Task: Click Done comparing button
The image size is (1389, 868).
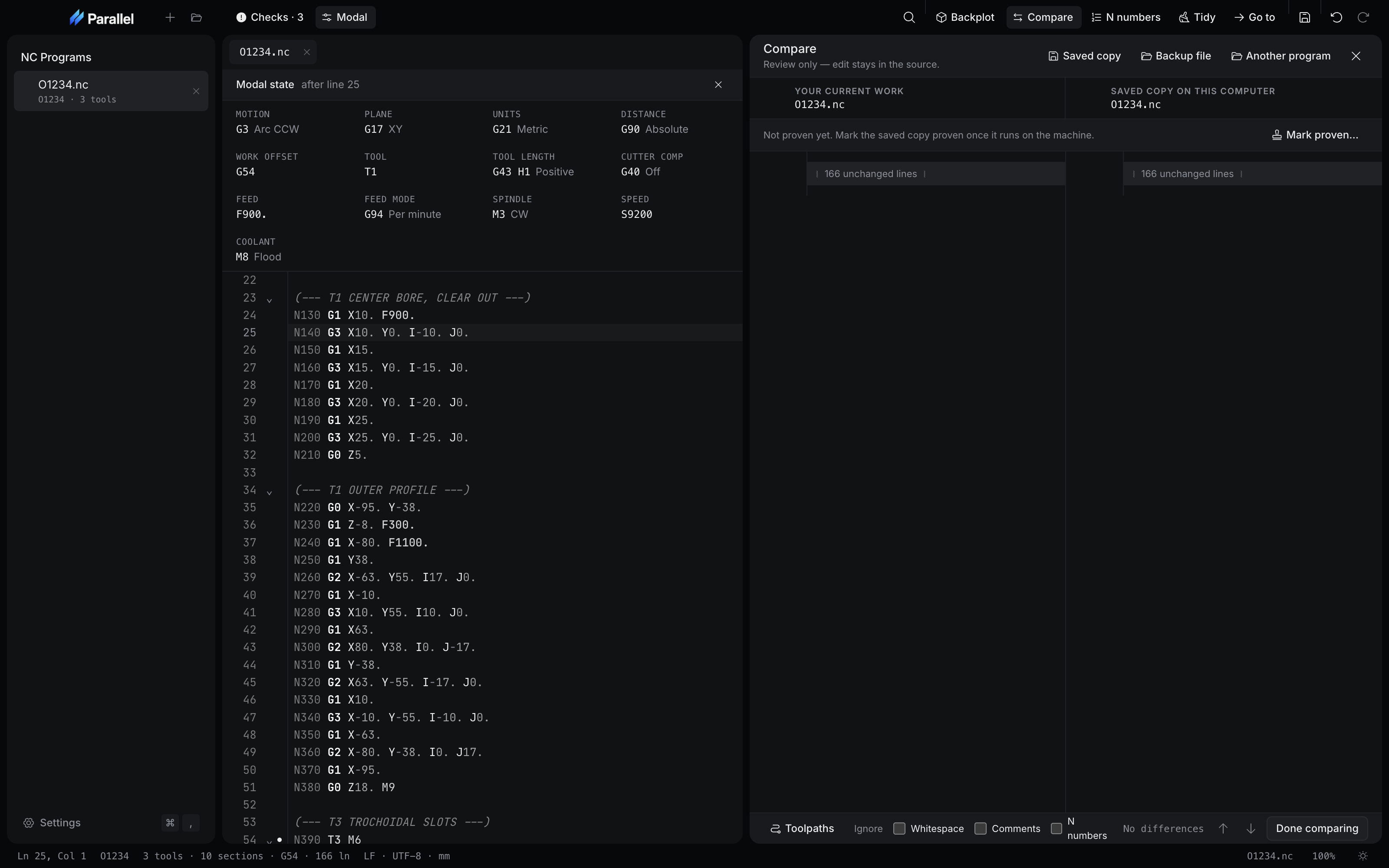Action: pyautogui.click(x=1317, y=829)
